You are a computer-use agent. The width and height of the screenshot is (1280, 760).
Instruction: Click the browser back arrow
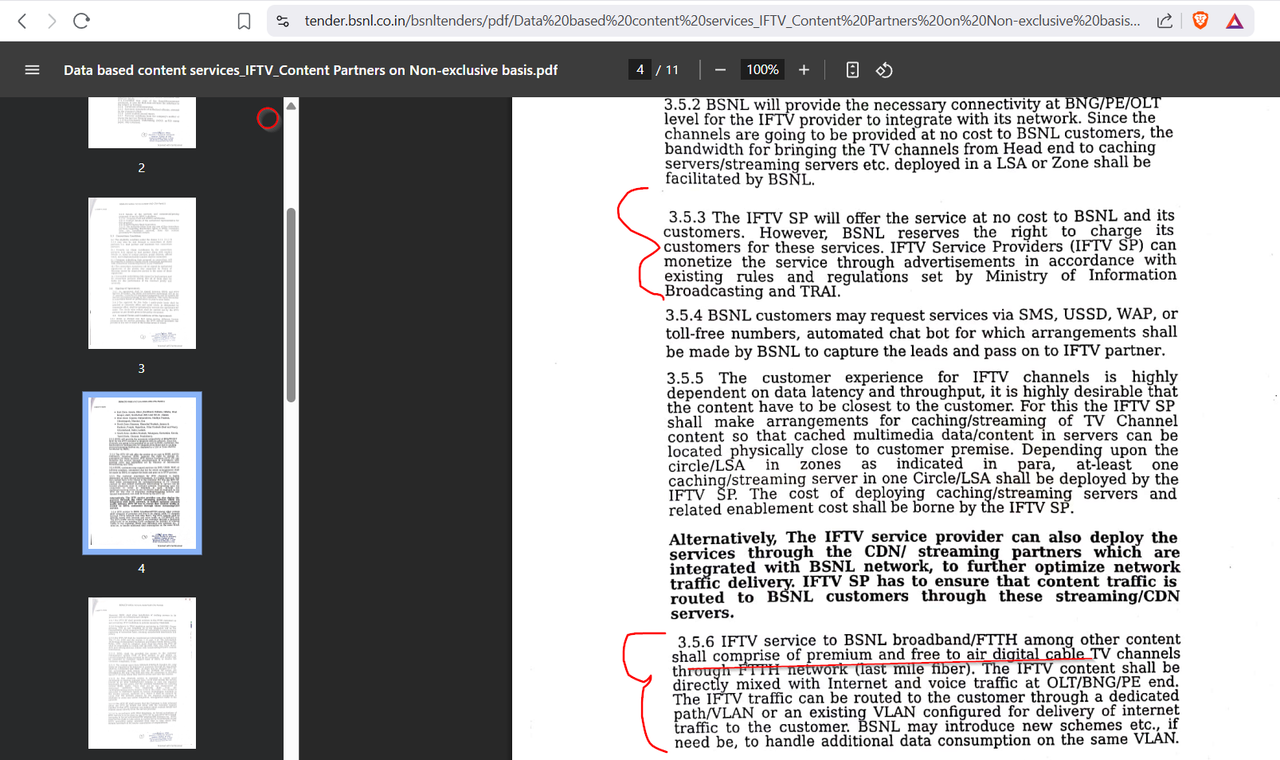coord(23,21)
